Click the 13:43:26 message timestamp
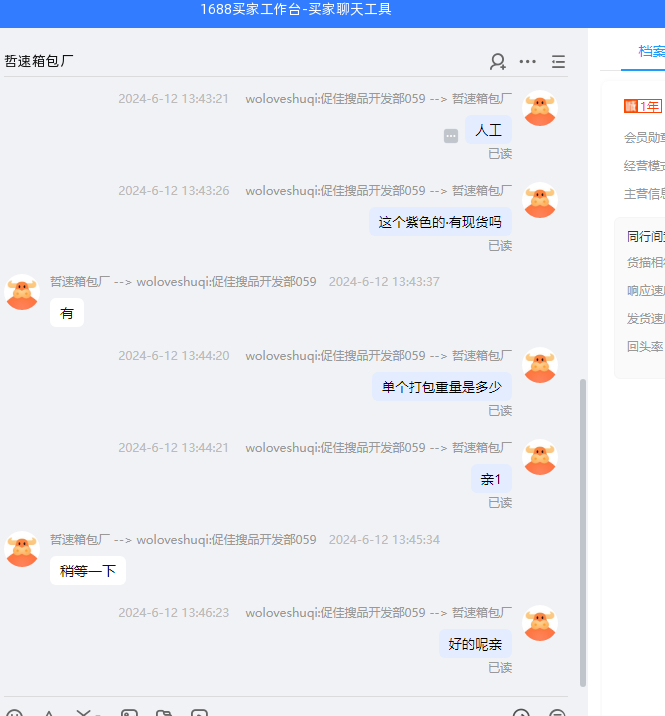This screenshot has width=665, height=716. point(174,191)
